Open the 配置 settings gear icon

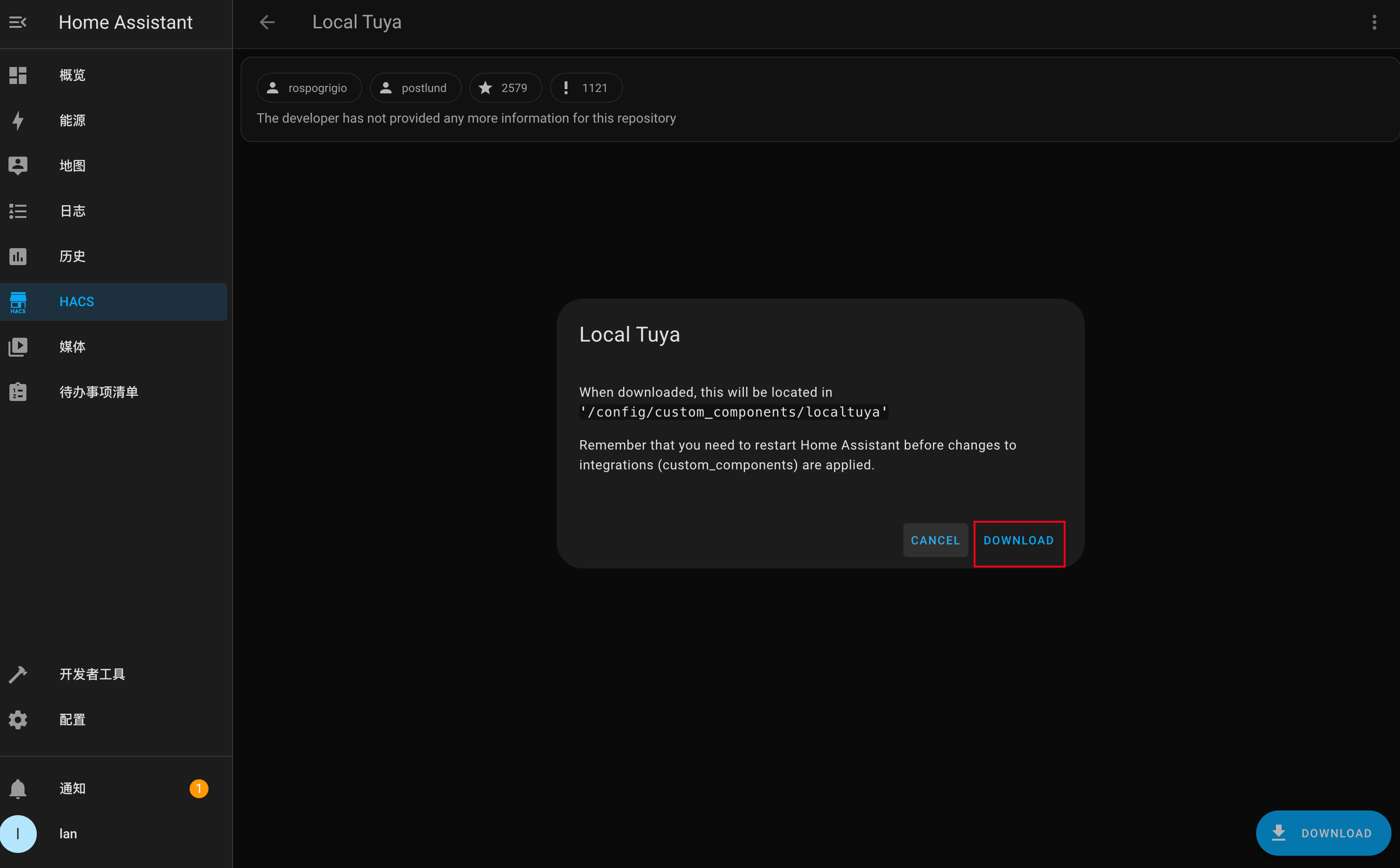(x=18, y=720)
